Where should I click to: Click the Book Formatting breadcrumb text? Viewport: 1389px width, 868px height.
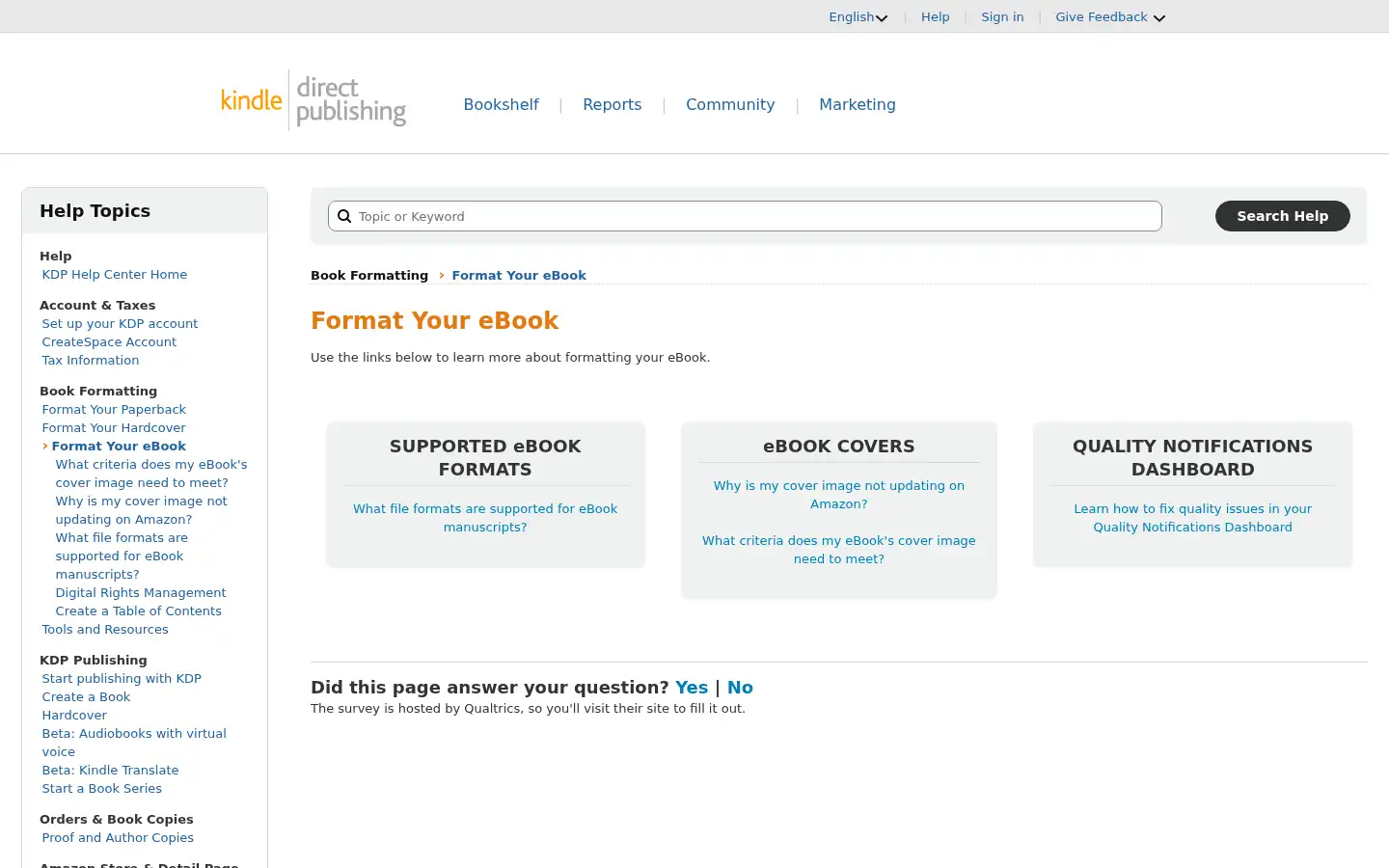(x=369, y=275)
